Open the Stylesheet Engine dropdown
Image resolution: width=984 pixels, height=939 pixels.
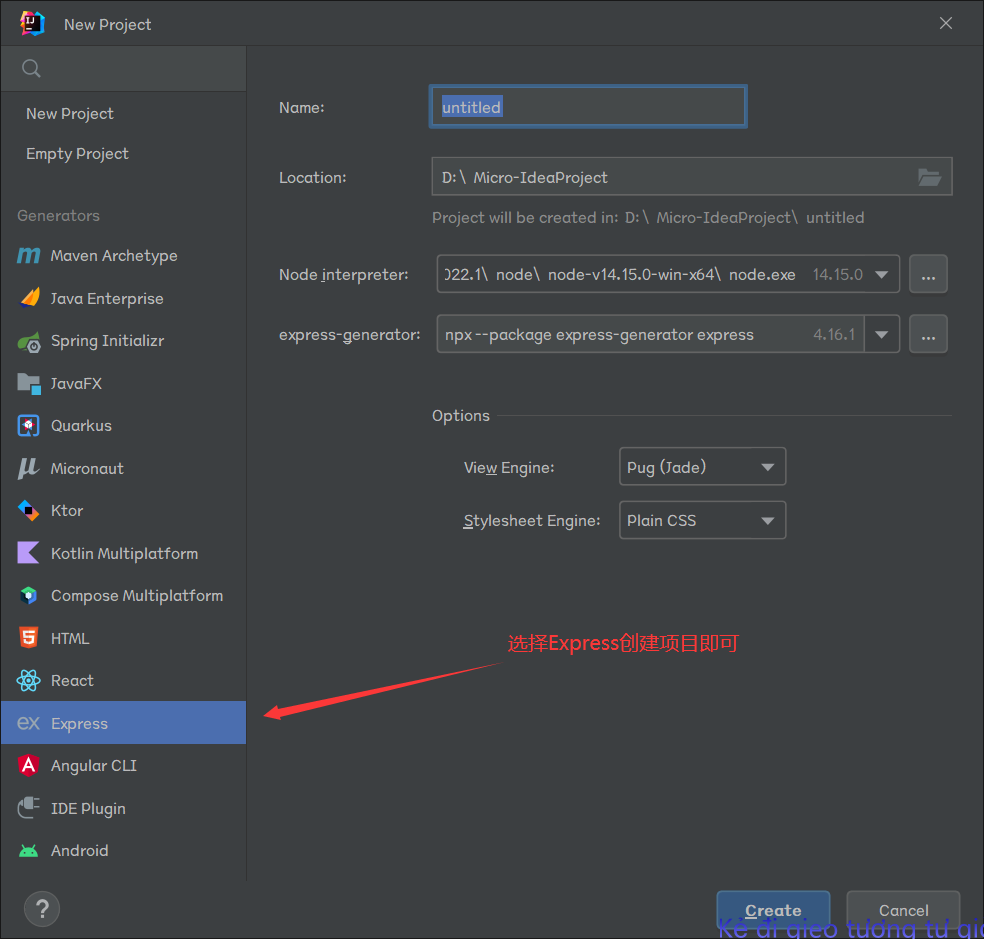click(x=702, y=520)
